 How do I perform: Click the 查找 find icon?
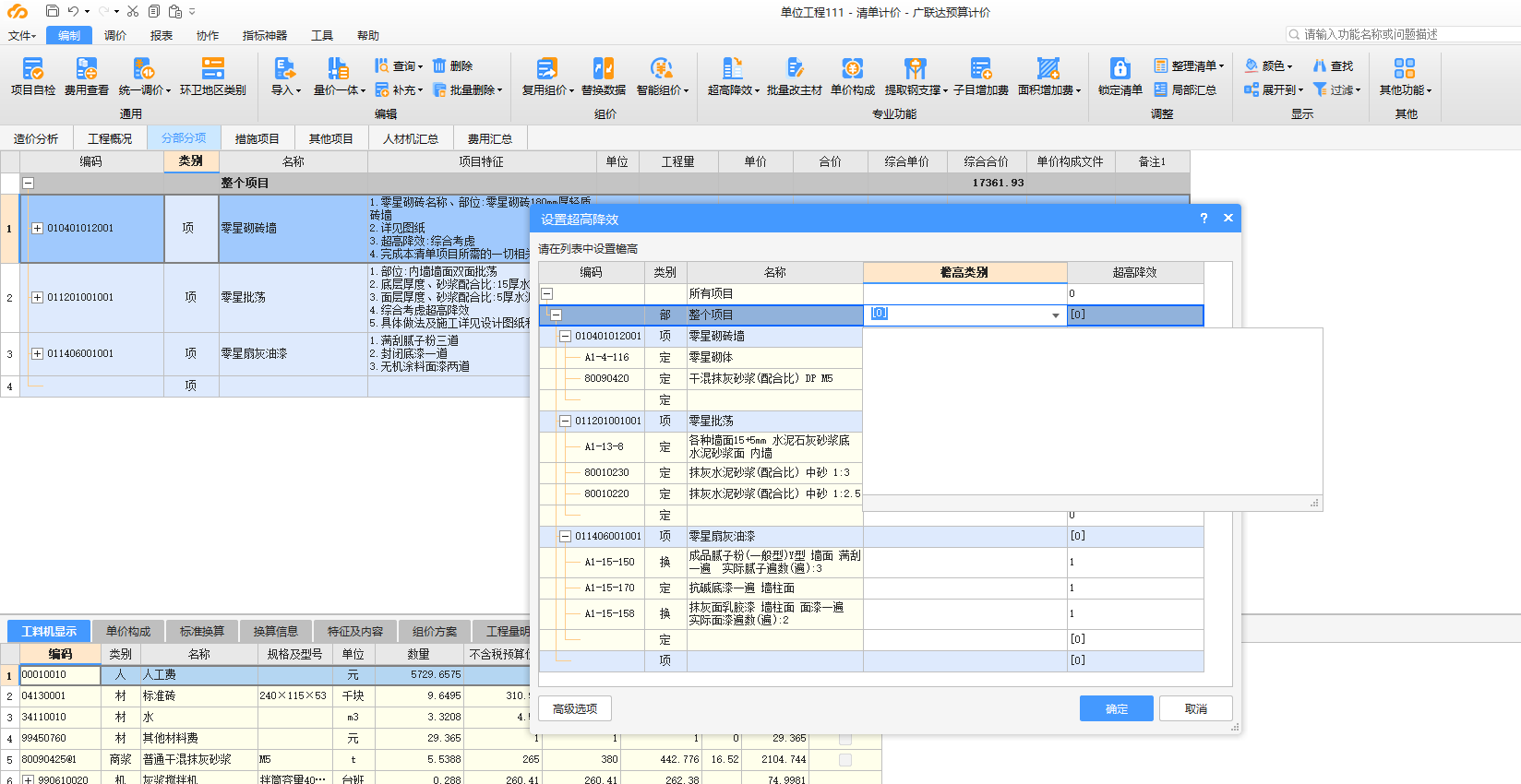point(1320,65)
